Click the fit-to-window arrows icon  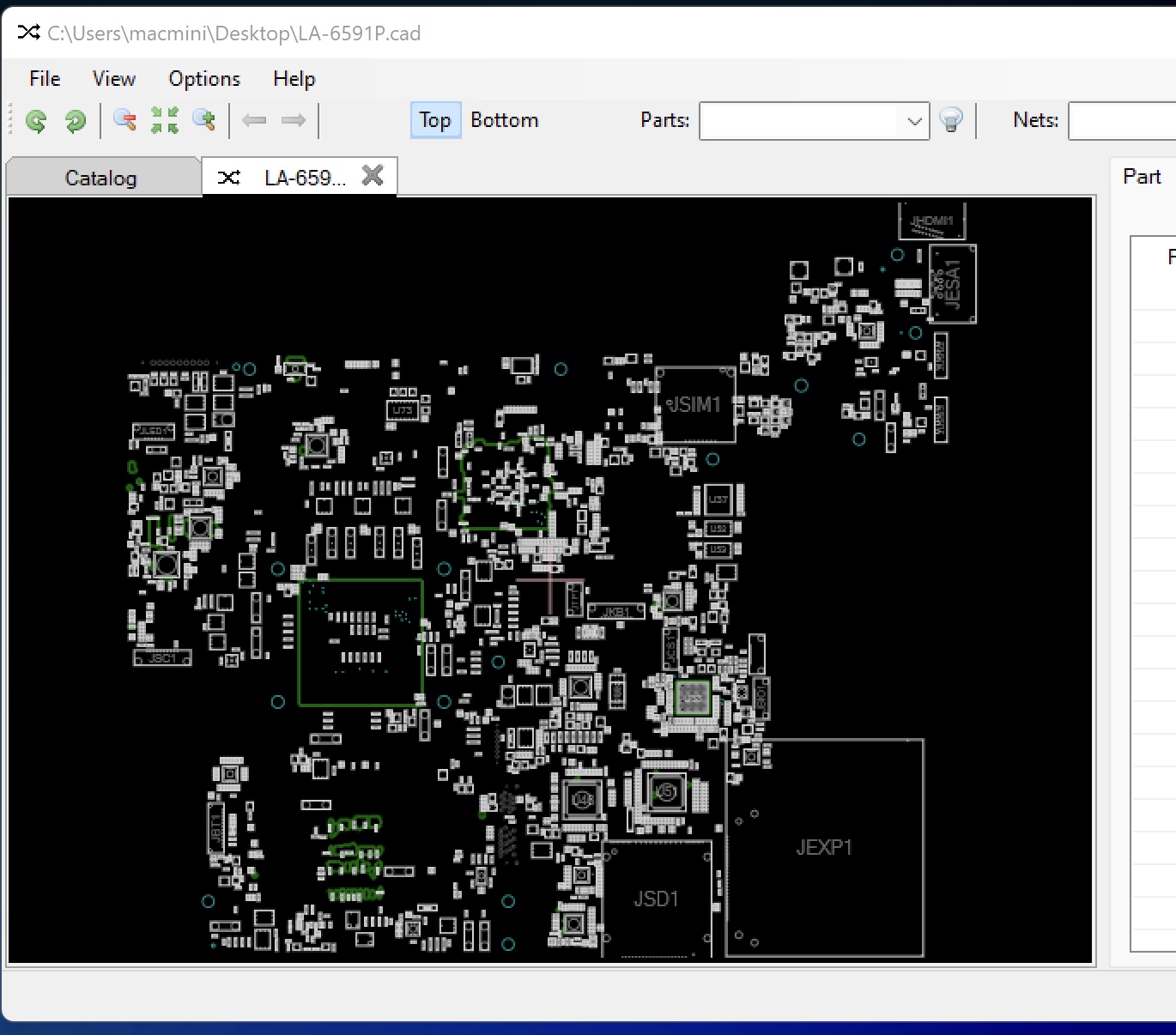pos(165,120)
